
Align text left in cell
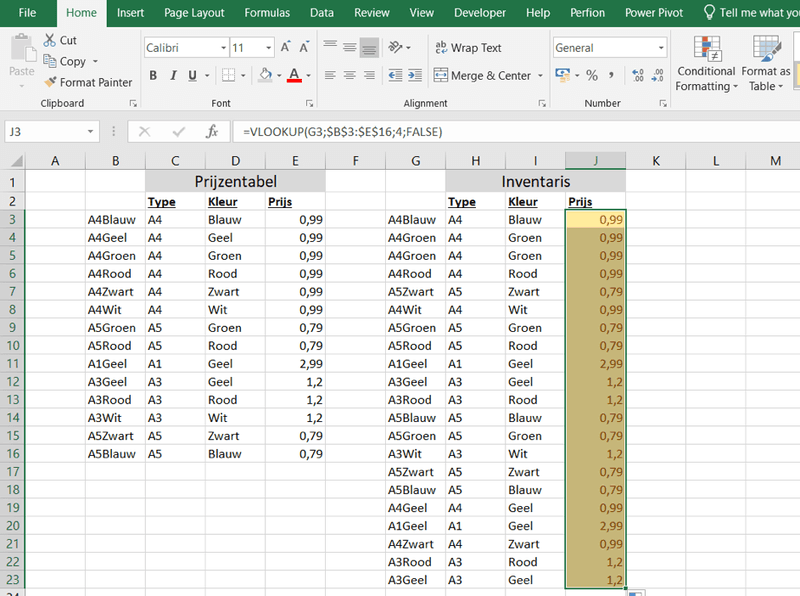(330, 76)
